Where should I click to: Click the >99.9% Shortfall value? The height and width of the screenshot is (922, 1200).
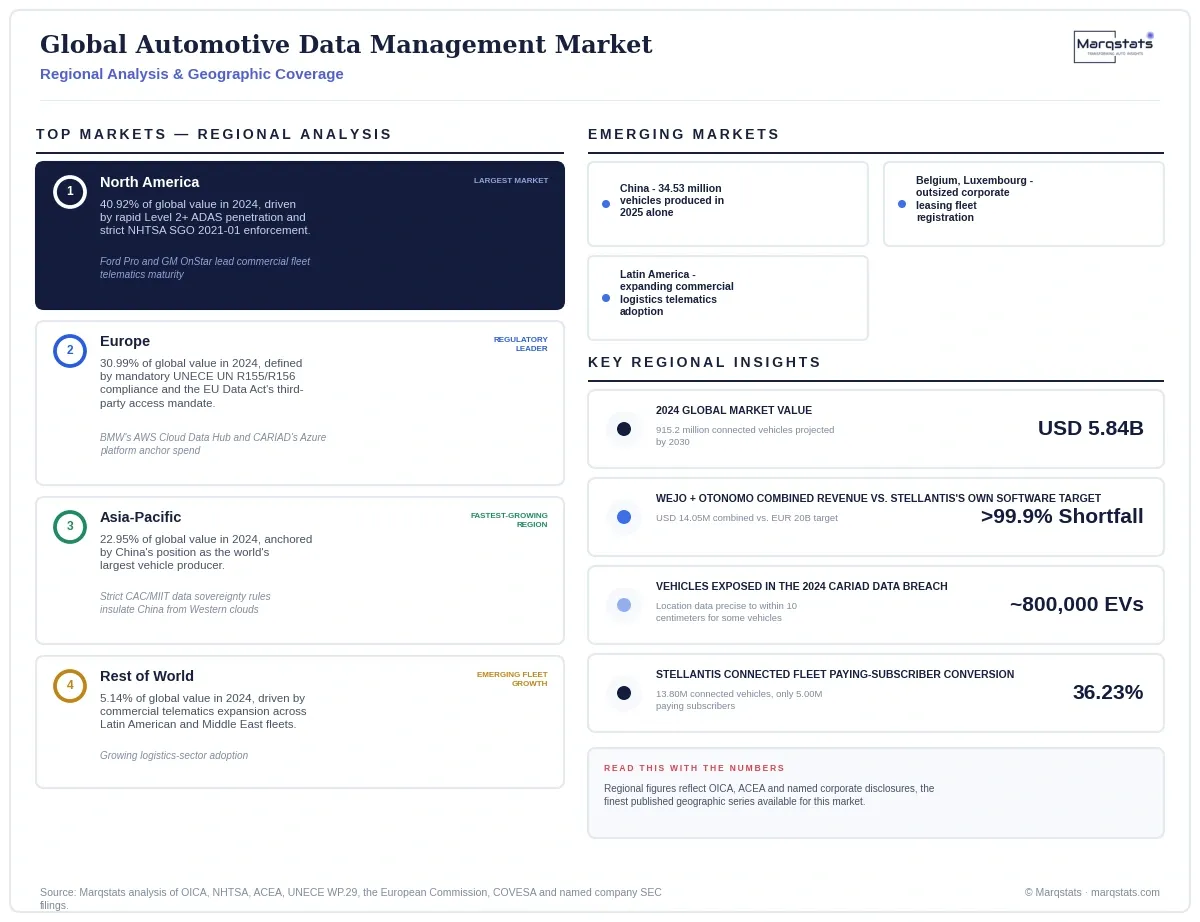[1062, 516]
